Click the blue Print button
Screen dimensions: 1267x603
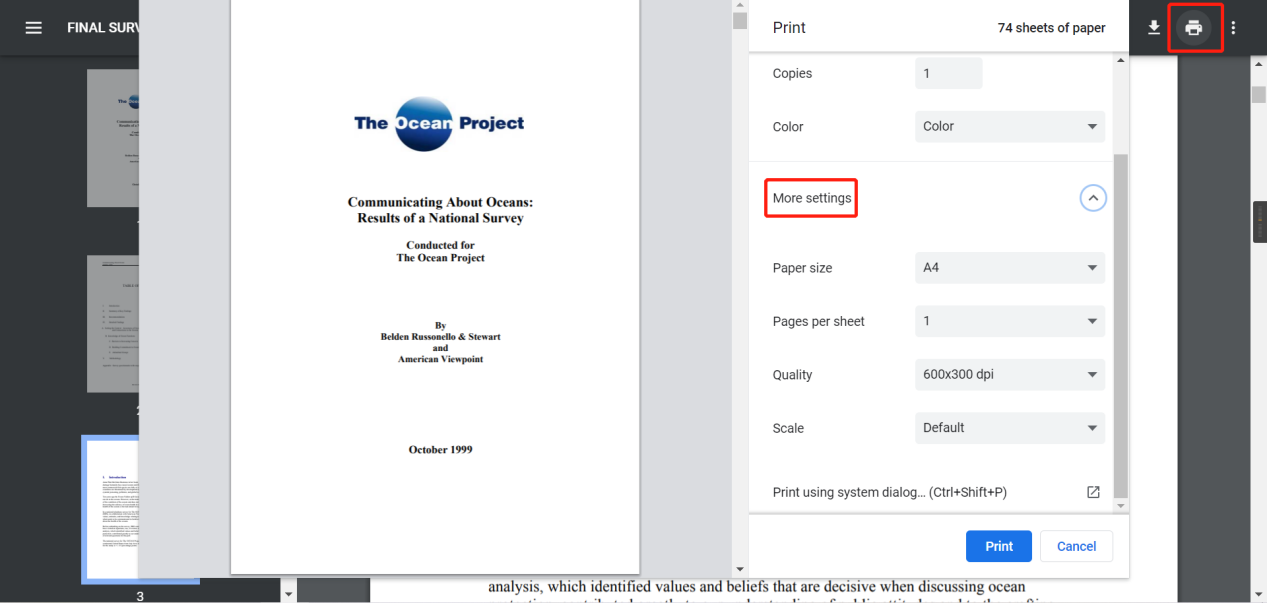999,546
